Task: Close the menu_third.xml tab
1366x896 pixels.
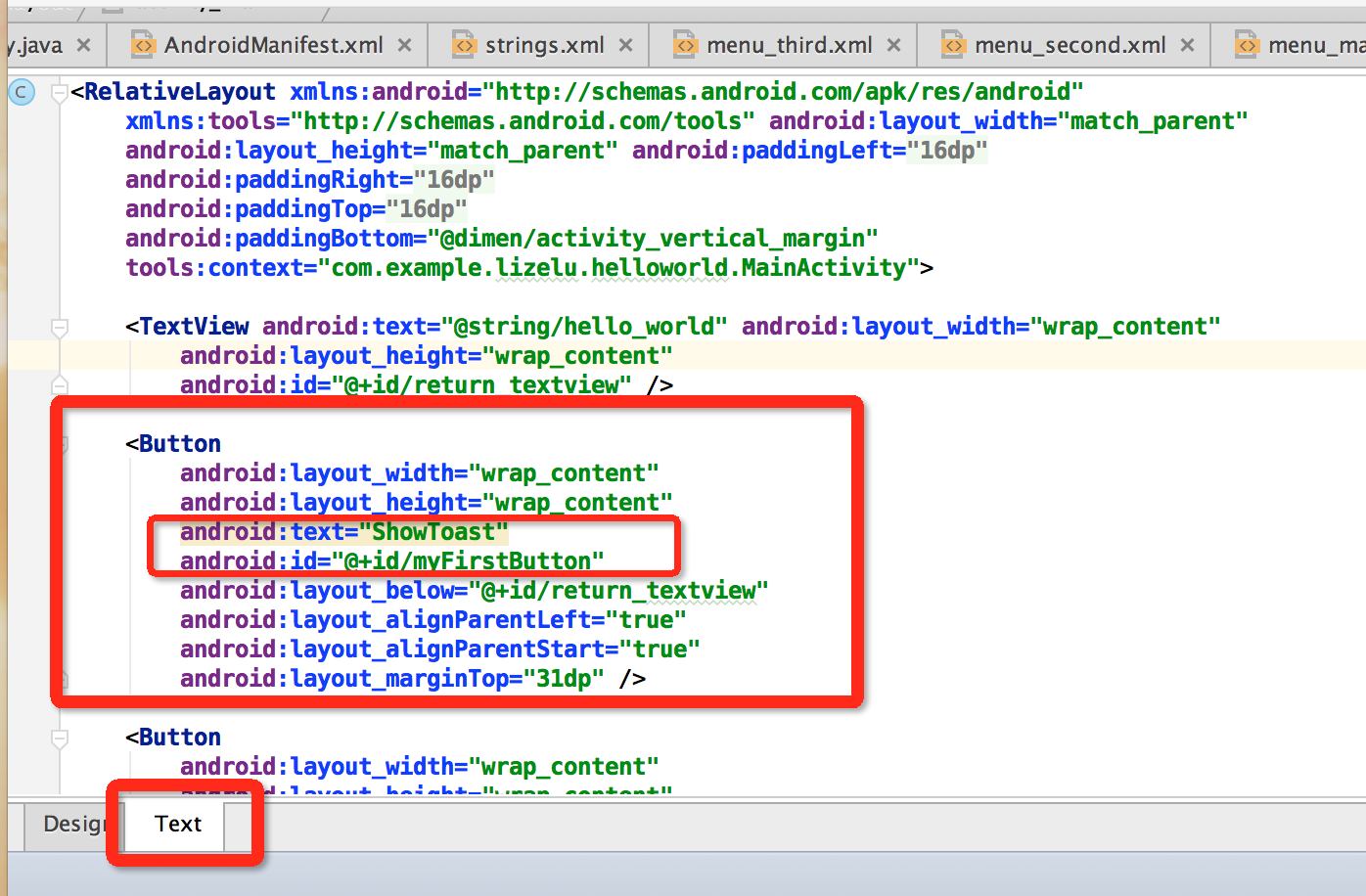Action: point(893,45)
